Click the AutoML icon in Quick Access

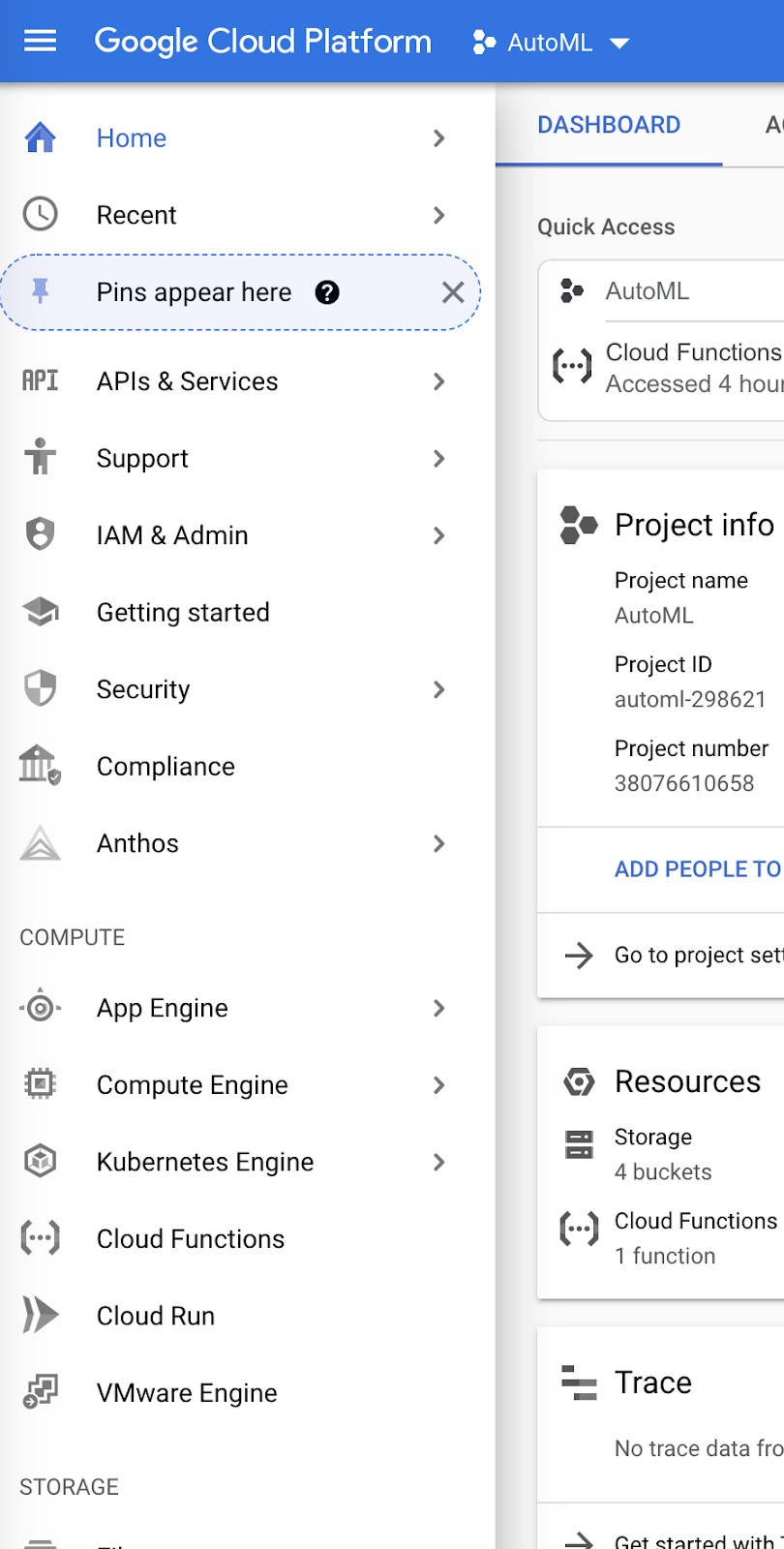pos(572,290)
